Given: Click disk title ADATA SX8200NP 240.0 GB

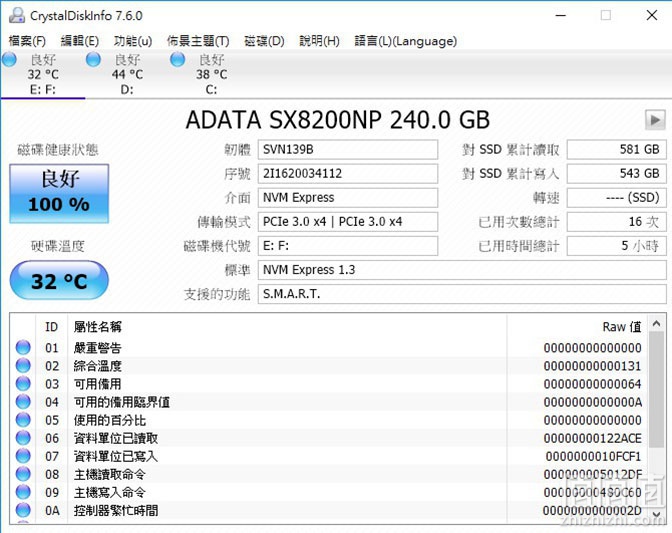Looking at the screenshot, I should (338, 120).
